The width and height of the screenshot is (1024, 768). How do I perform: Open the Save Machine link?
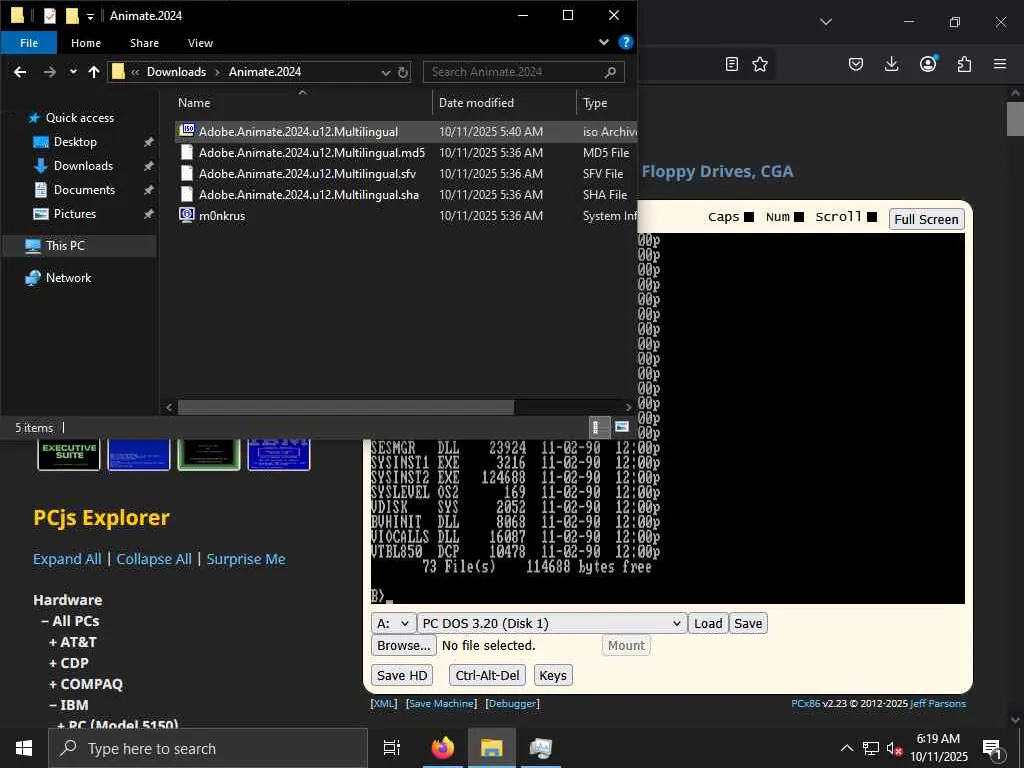click(x=441, y=703)
